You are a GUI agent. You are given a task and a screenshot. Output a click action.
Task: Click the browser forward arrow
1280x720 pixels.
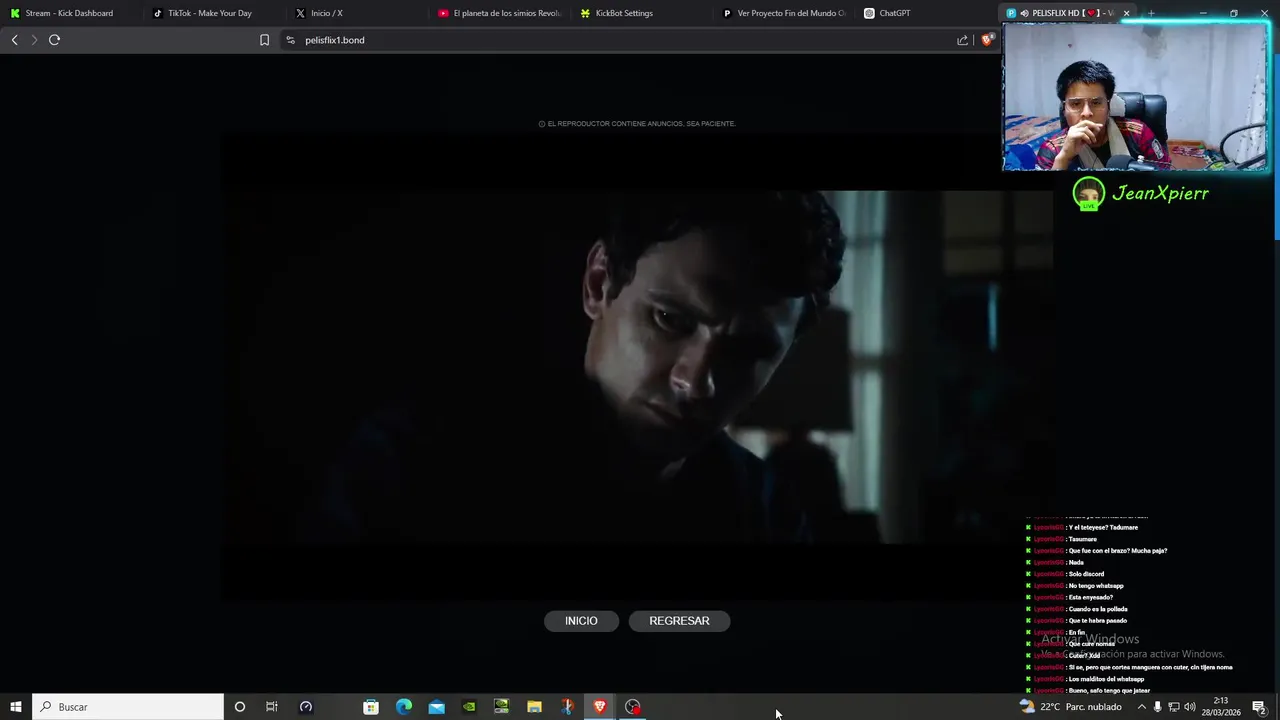point(34,40)
